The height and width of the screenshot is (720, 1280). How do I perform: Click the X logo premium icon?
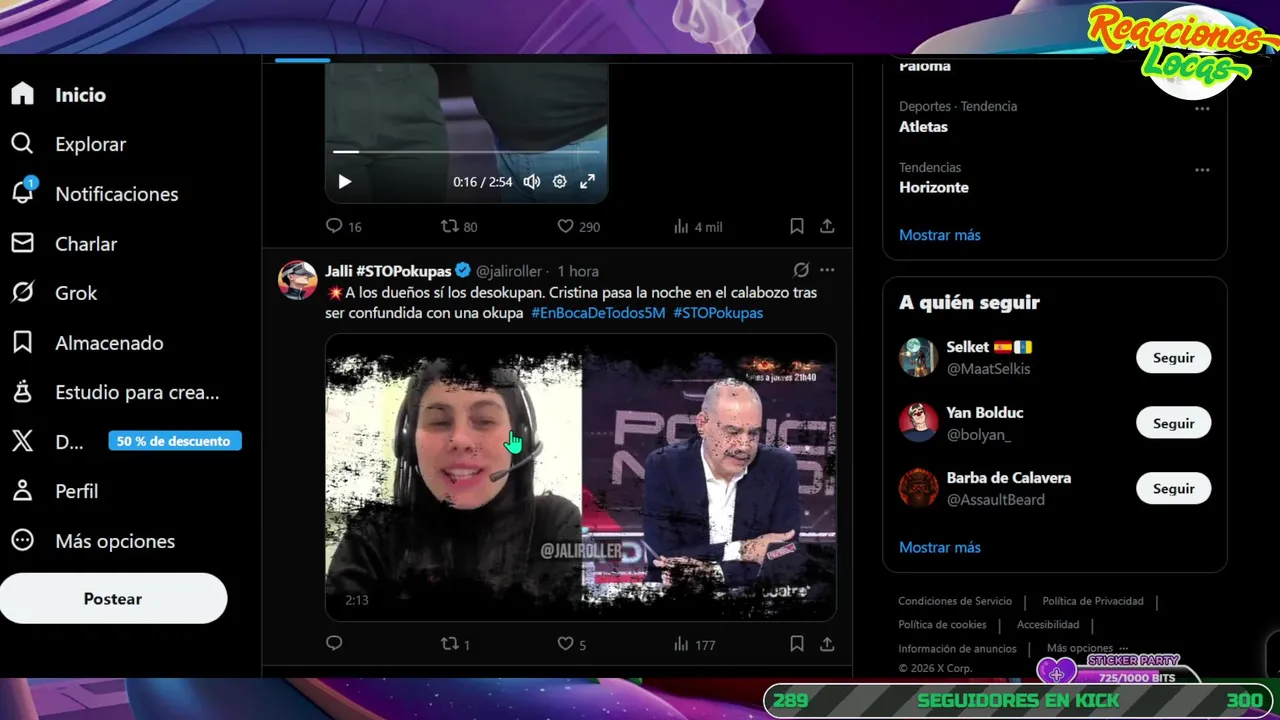[x=22, y=441]
